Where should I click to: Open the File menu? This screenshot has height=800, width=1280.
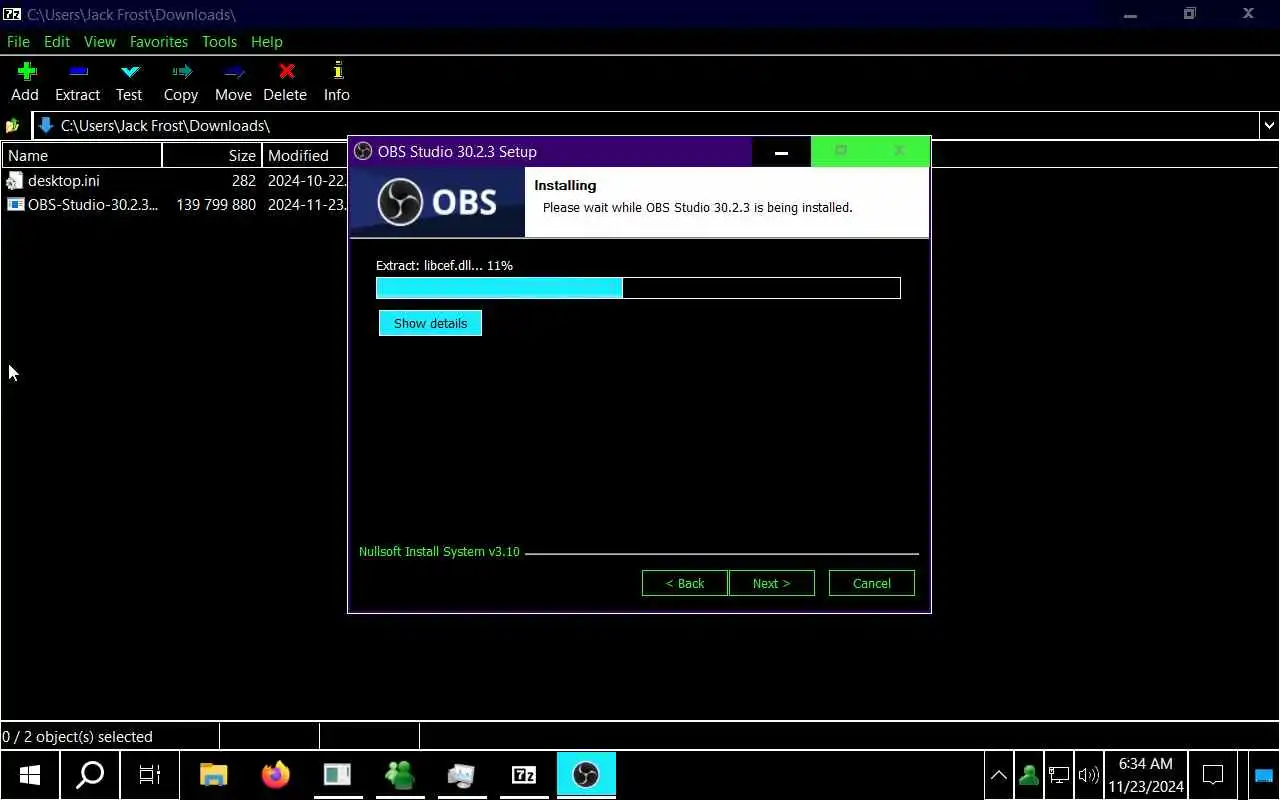pos(18,42)
